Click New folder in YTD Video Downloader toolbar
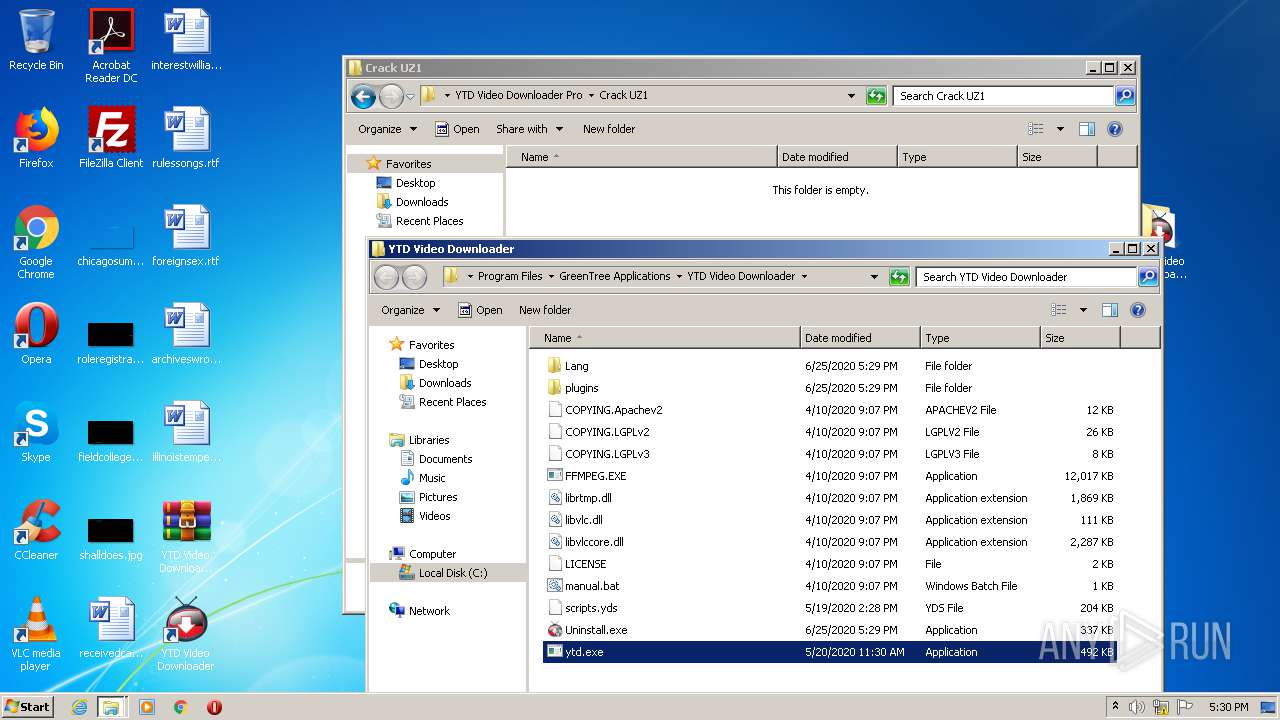 [x=545, y=310]
